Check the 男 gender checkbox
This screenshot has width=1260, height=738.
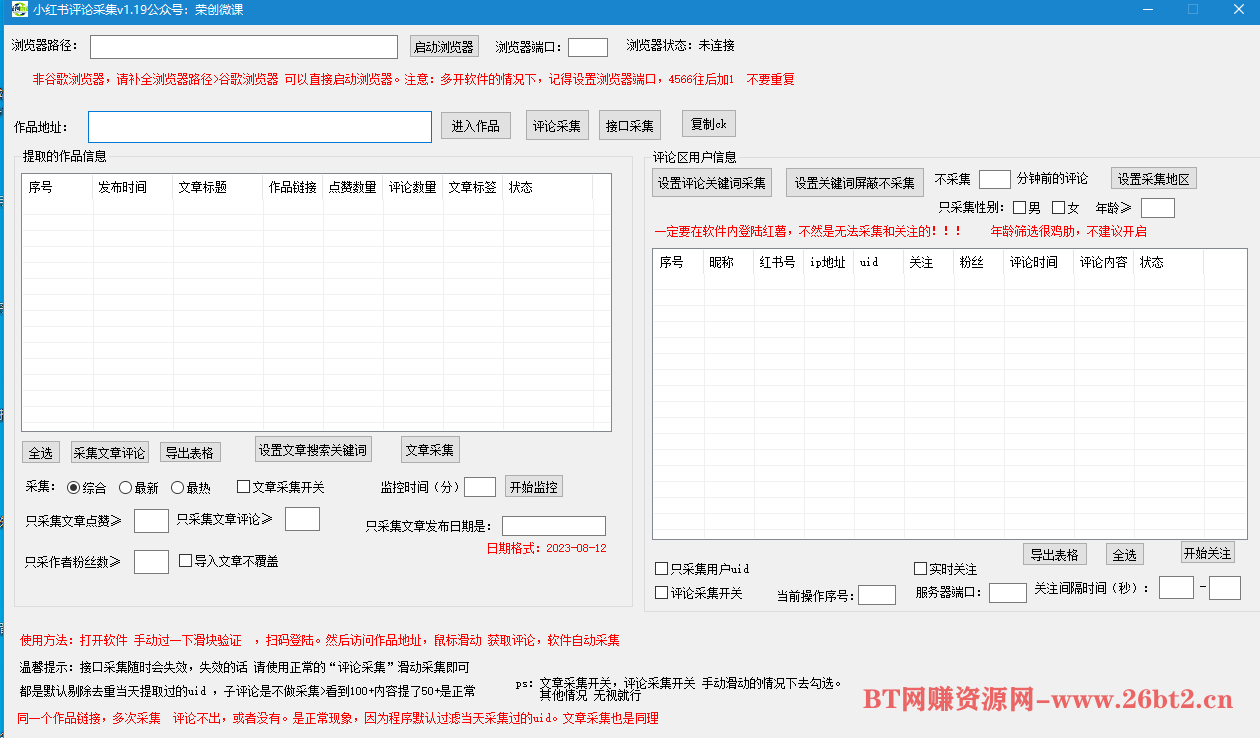1019,208
